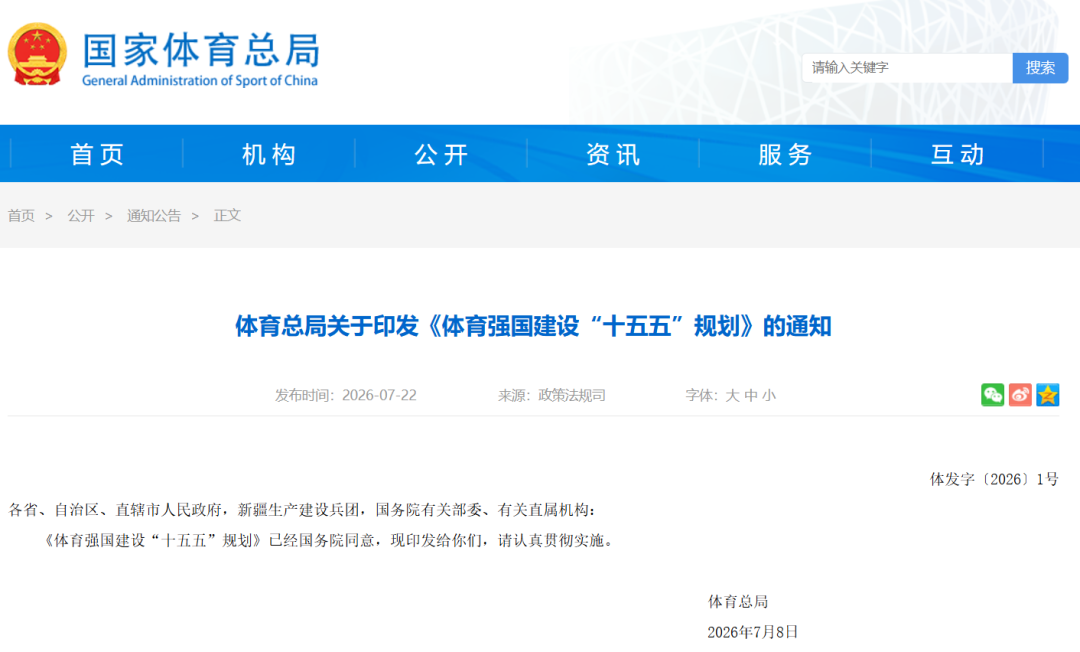
Task: Open the 公开 navigation menu
Action: pyautogui.click(x=442, y=154)
